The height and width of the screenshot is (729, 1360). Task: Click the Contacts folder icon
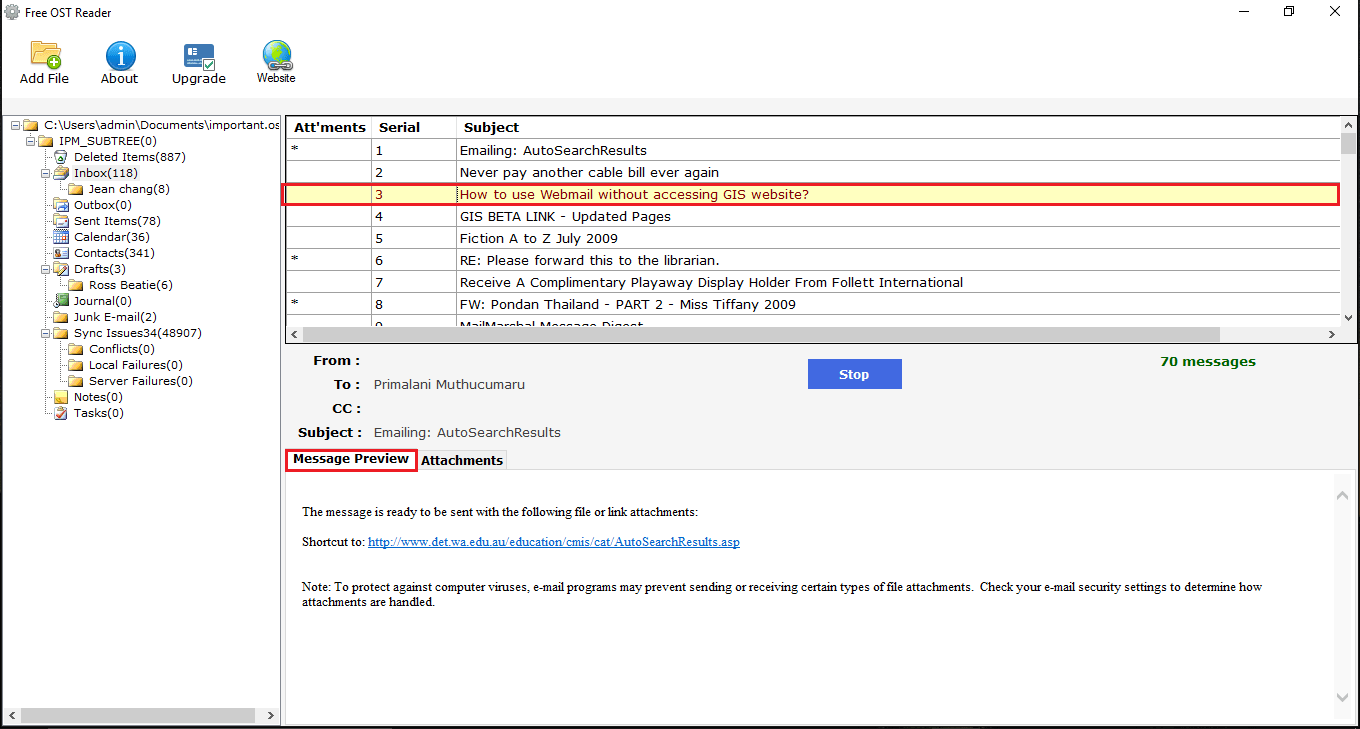pos(61,253)
